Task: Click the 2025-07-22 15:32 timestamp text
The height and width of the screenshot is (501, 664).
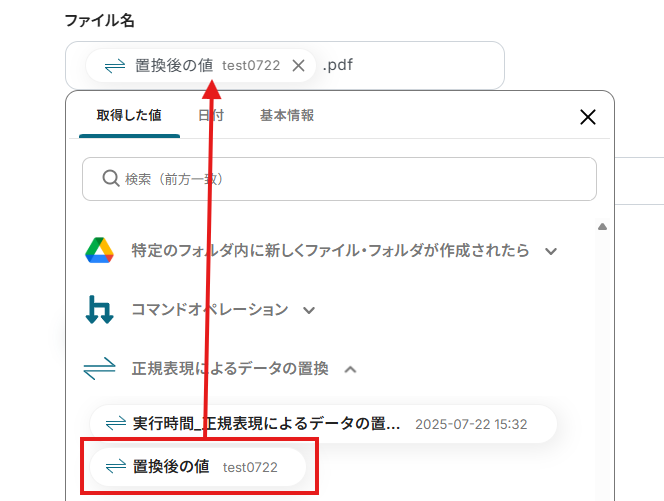Action: (x=471, y=424)
